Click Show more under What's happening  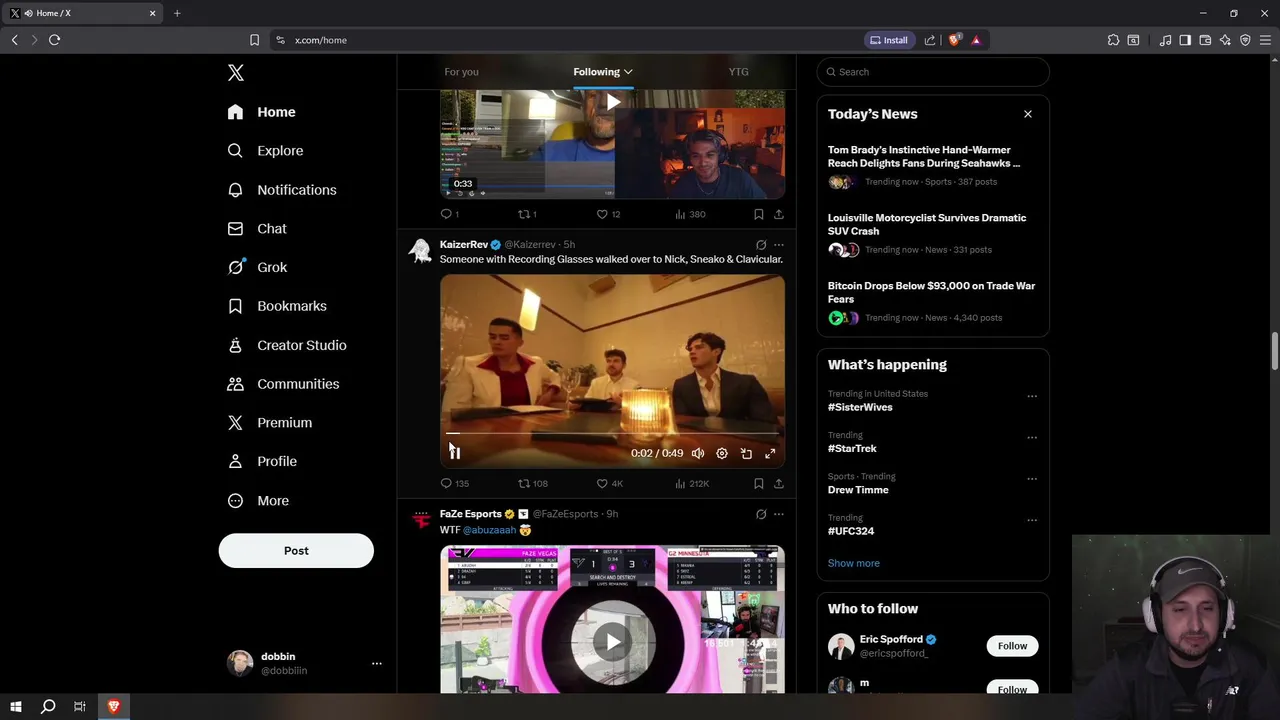point(854,563)
